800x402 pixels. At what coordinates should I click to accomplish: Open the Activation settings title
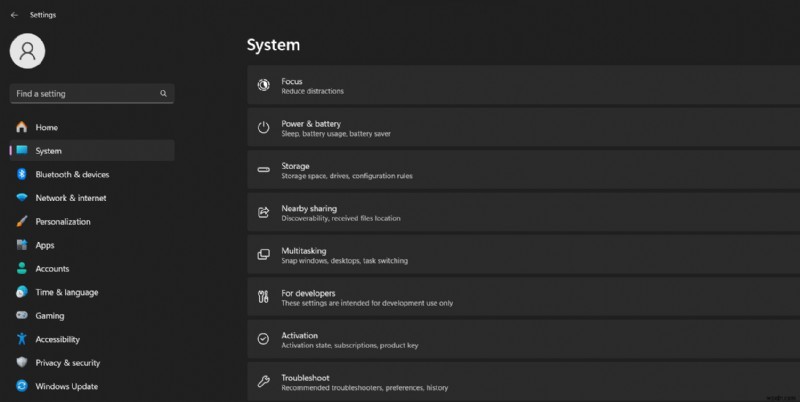pyautogui.click(x=299, y=335)
